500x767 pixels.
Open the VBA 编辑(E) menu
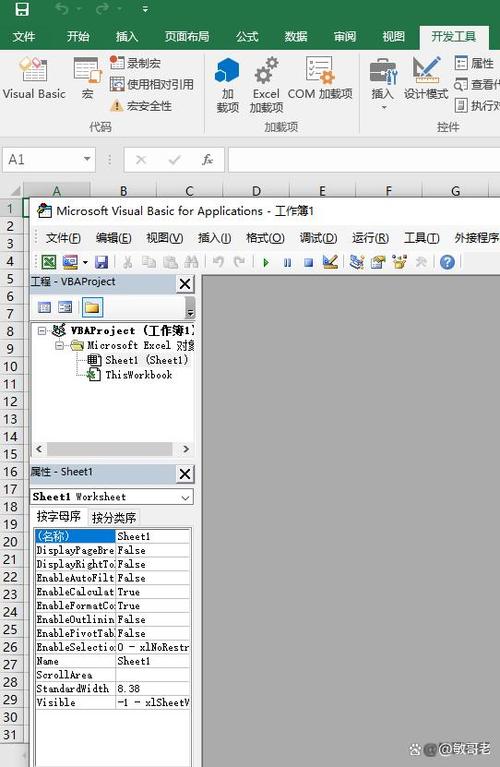pyautogui.click(x=114, y=238)
